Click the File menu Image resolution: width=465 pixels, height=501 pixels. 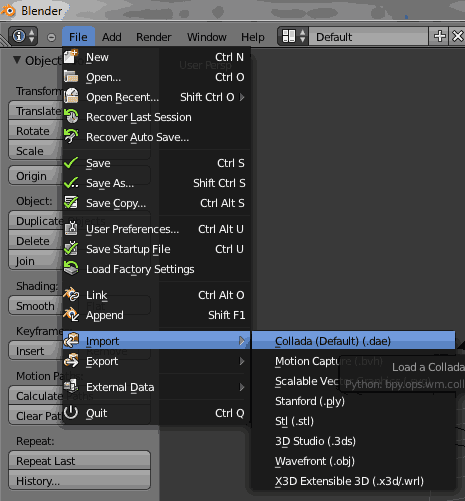(x=78, y=37)
